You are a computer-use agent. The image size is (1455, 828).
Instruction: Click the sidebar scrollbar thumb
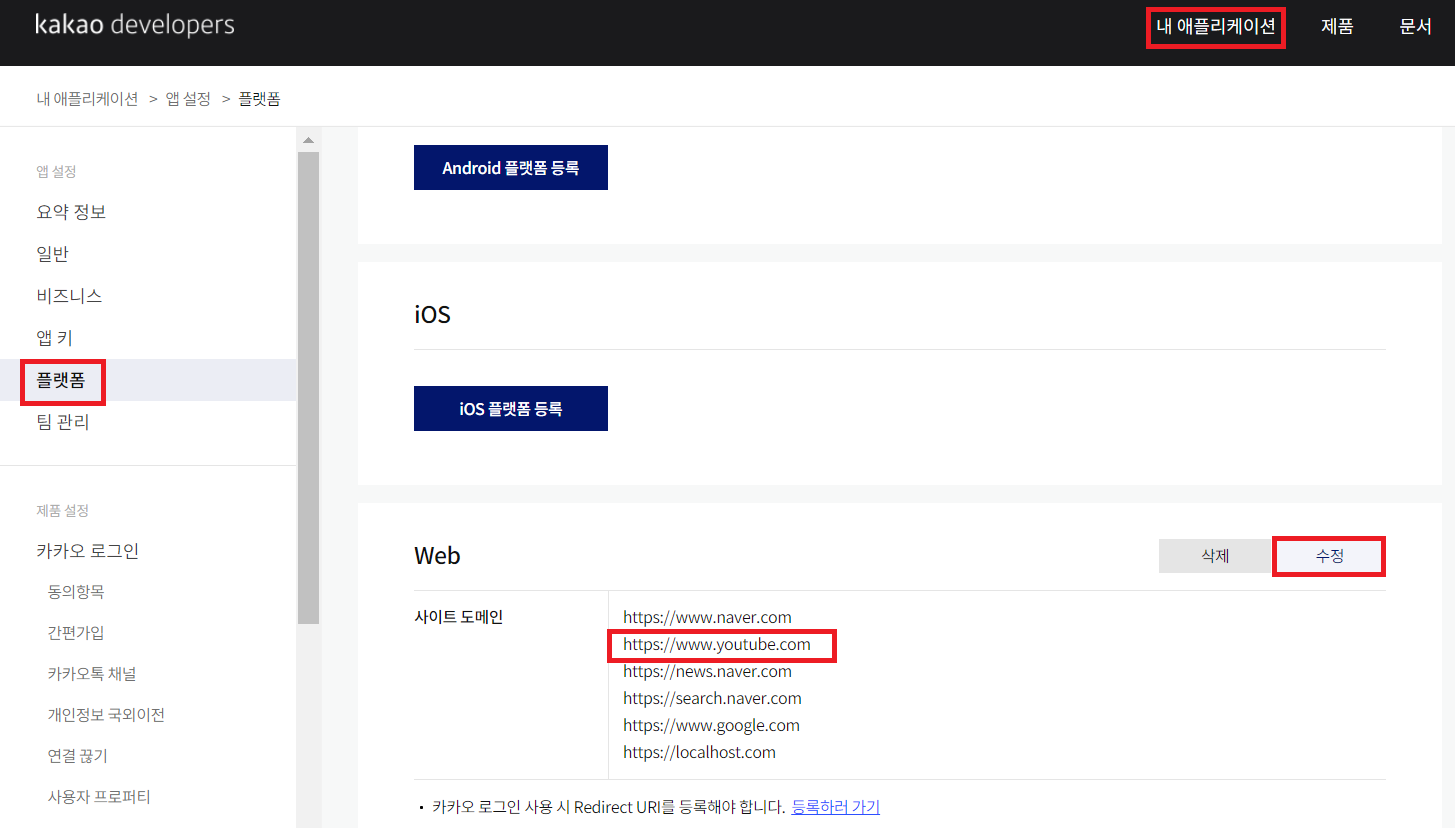308,388
